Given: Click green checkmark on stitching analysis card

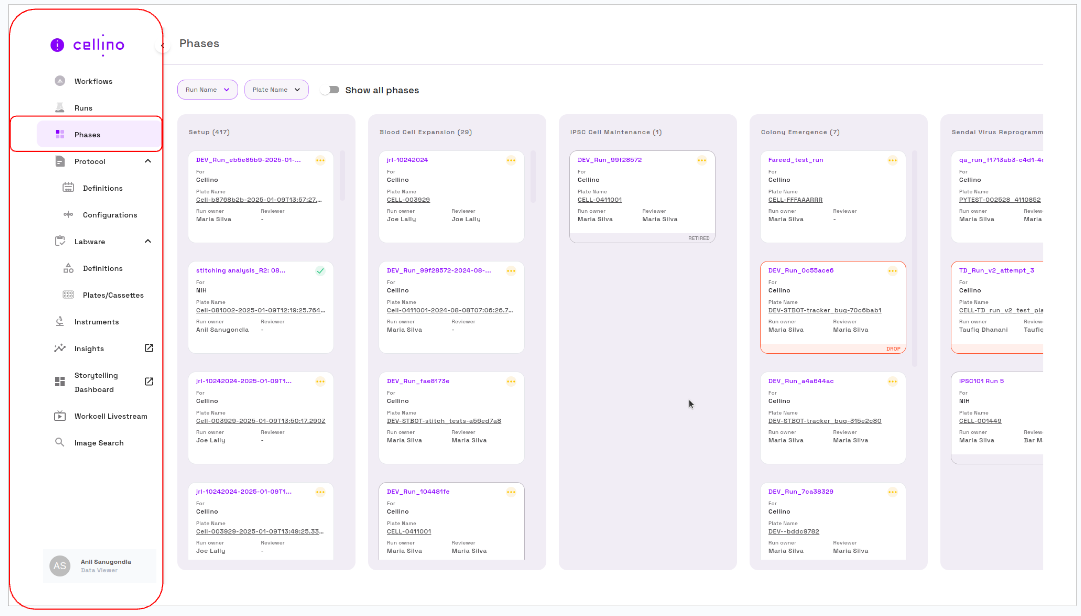Looking at the screenshot, I should click(320, 271).
